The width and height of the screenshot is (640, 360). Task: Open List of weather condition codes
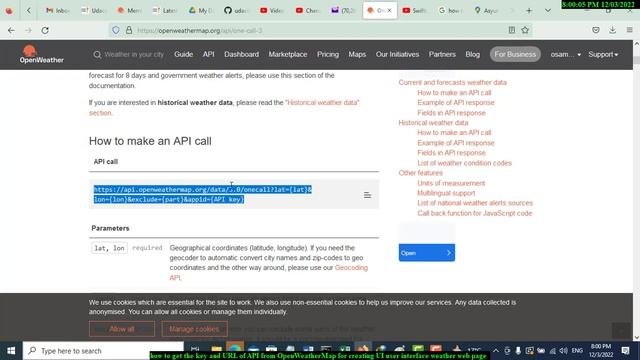(464, 163)
